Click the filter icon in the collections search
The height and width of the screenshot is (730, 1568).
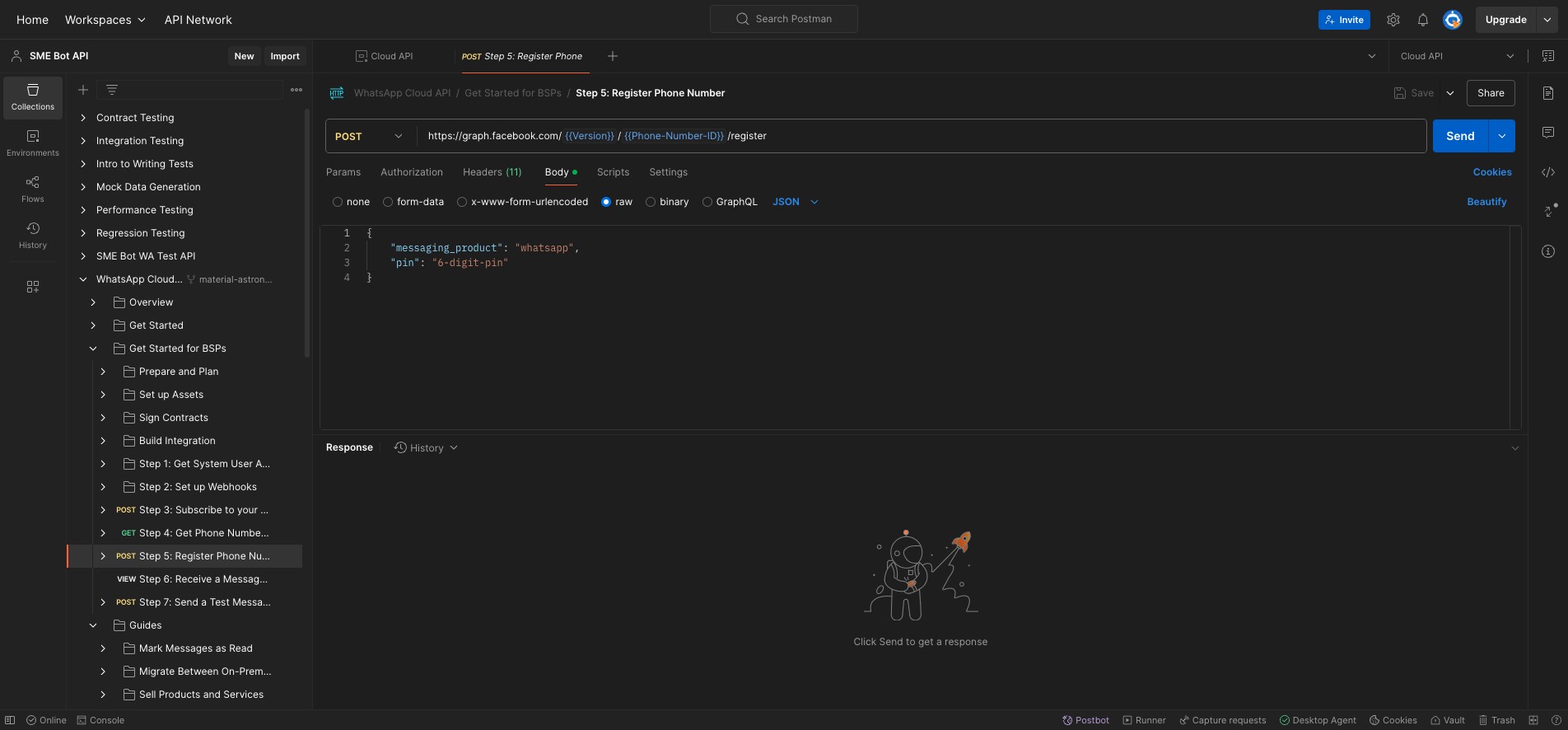[x=112, y=90]
